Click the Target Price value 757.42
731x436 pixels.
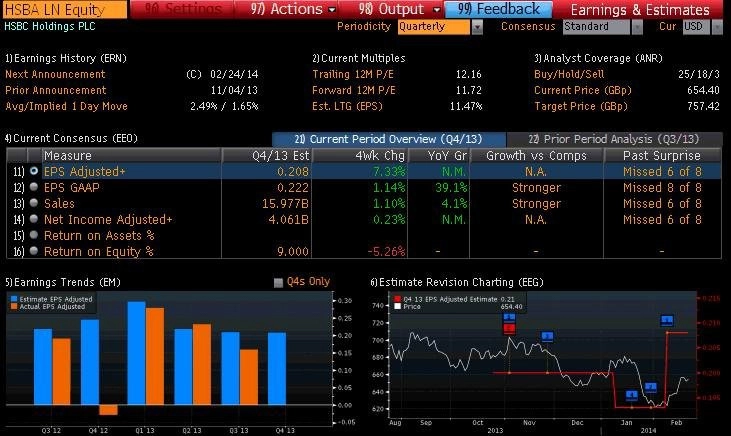[x=703, y=106]
